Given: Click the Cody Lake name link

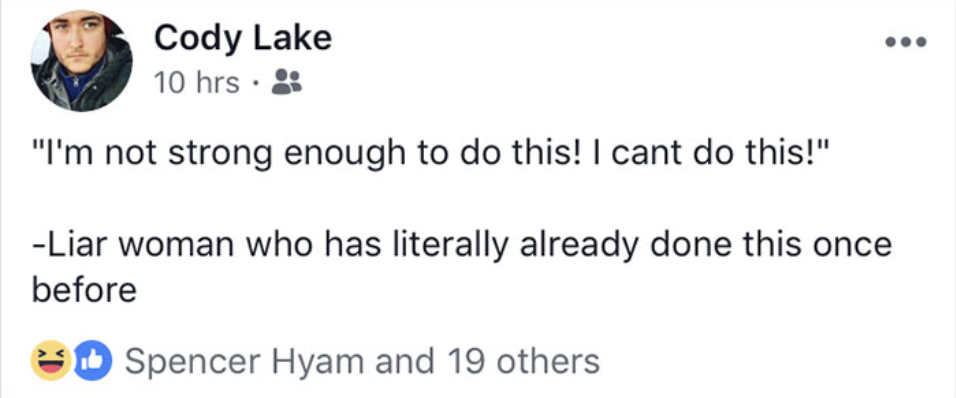Looking at the screenshot, I should click(x=243, y=39).
